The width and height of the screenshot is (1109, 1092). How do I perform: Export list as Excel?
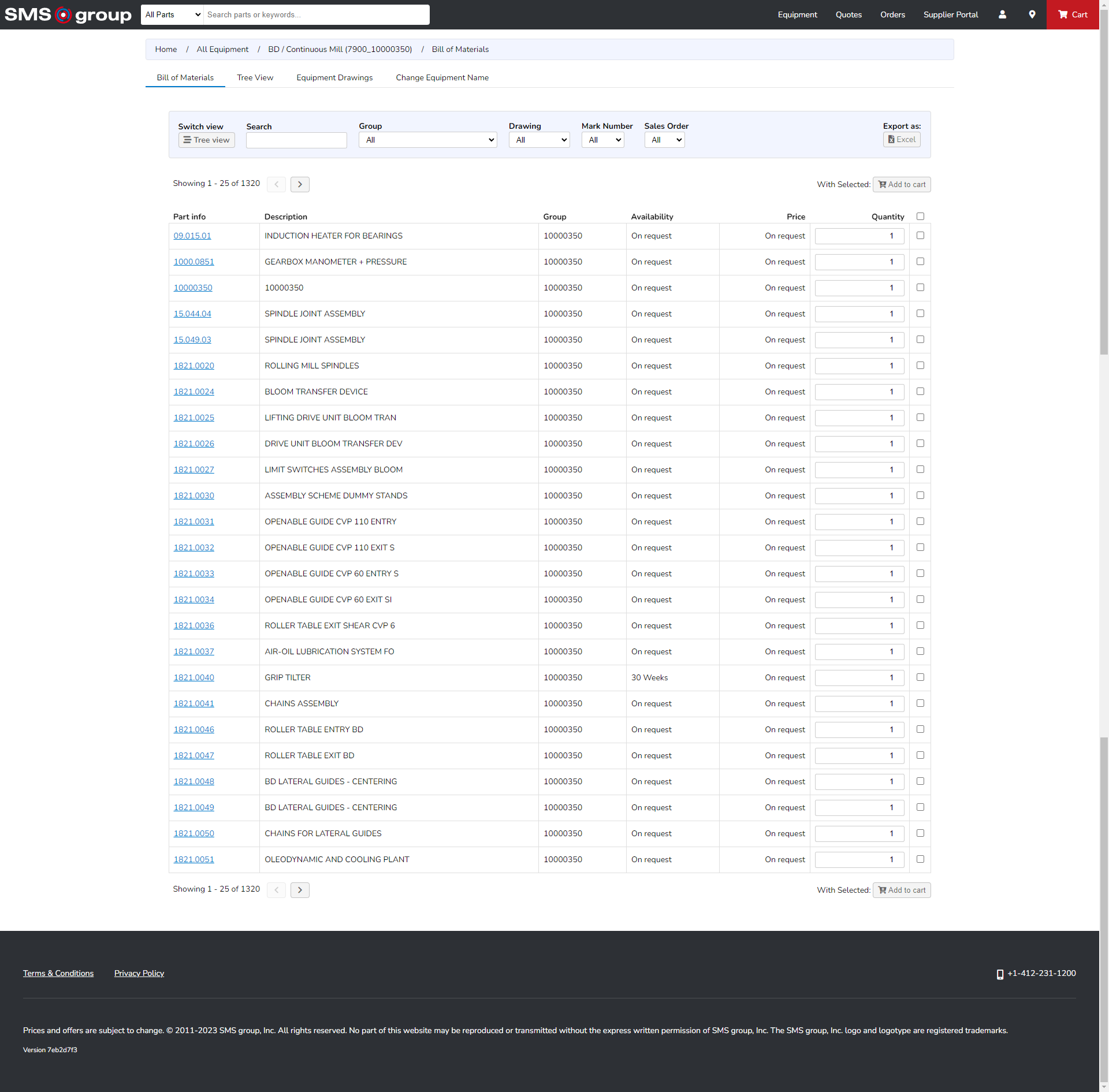[x=901, y=140]
